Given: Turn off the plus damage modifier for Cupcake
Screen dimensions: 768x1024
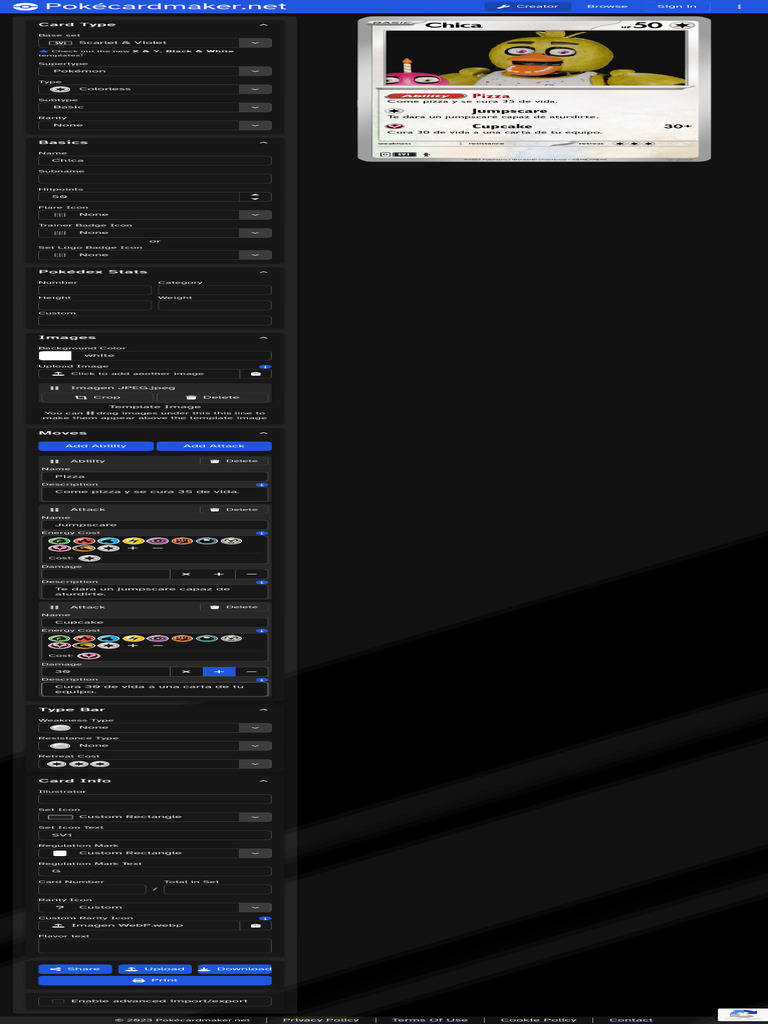Looking at the screenshot, I should [219, 672].
